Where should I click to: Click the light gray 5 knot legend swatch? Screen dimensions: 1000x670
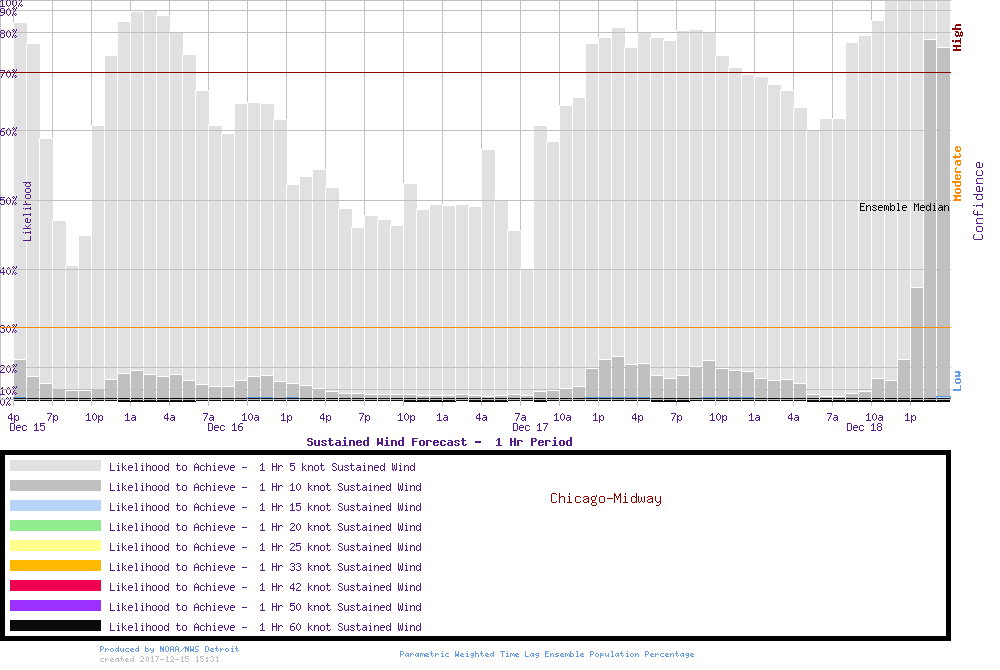click(55, 466)
